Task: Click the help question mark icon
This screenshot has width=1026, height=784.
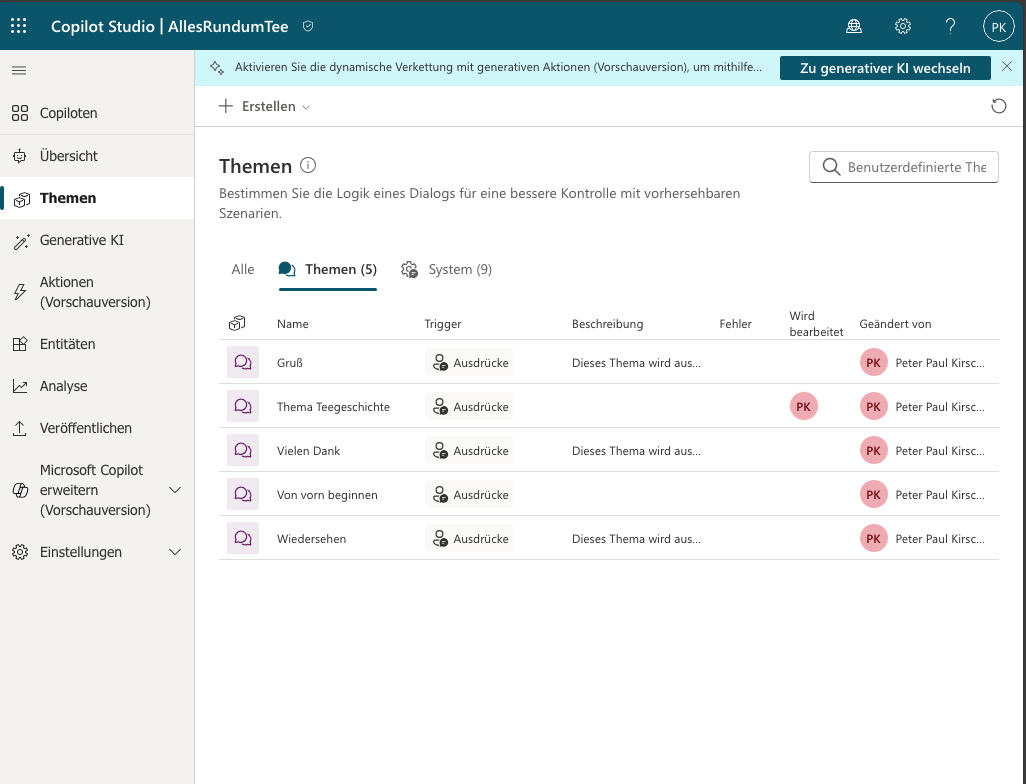Action: (951, 26)
